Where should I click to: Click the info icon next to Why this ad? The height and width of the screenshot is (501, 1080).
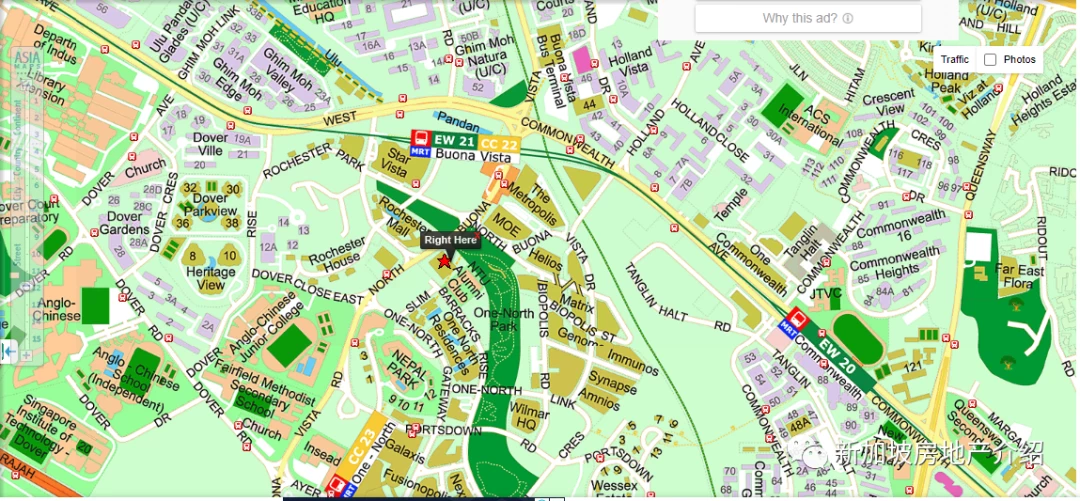[848, 19]
